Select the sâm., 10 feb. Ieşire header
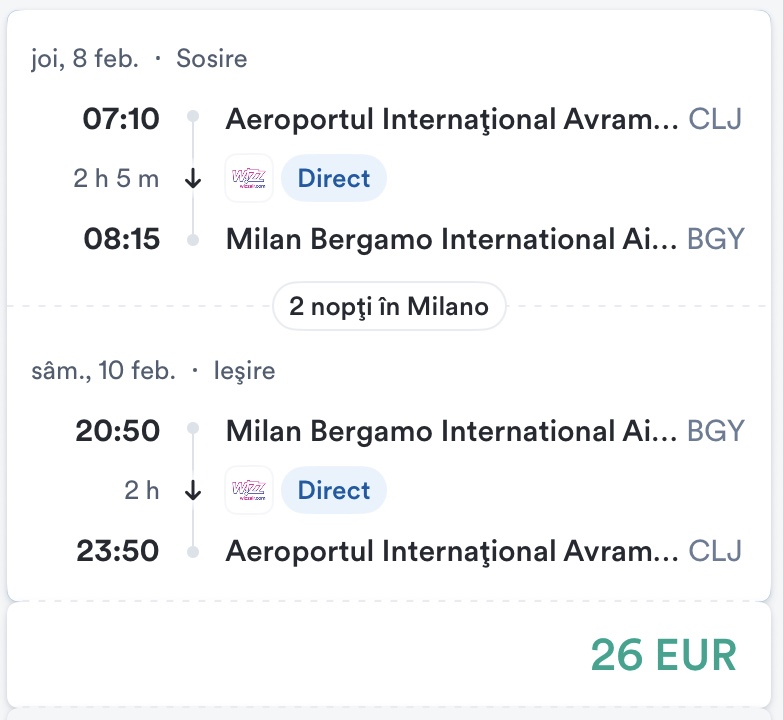Screen dimensions: 783x720 (153, 371)
